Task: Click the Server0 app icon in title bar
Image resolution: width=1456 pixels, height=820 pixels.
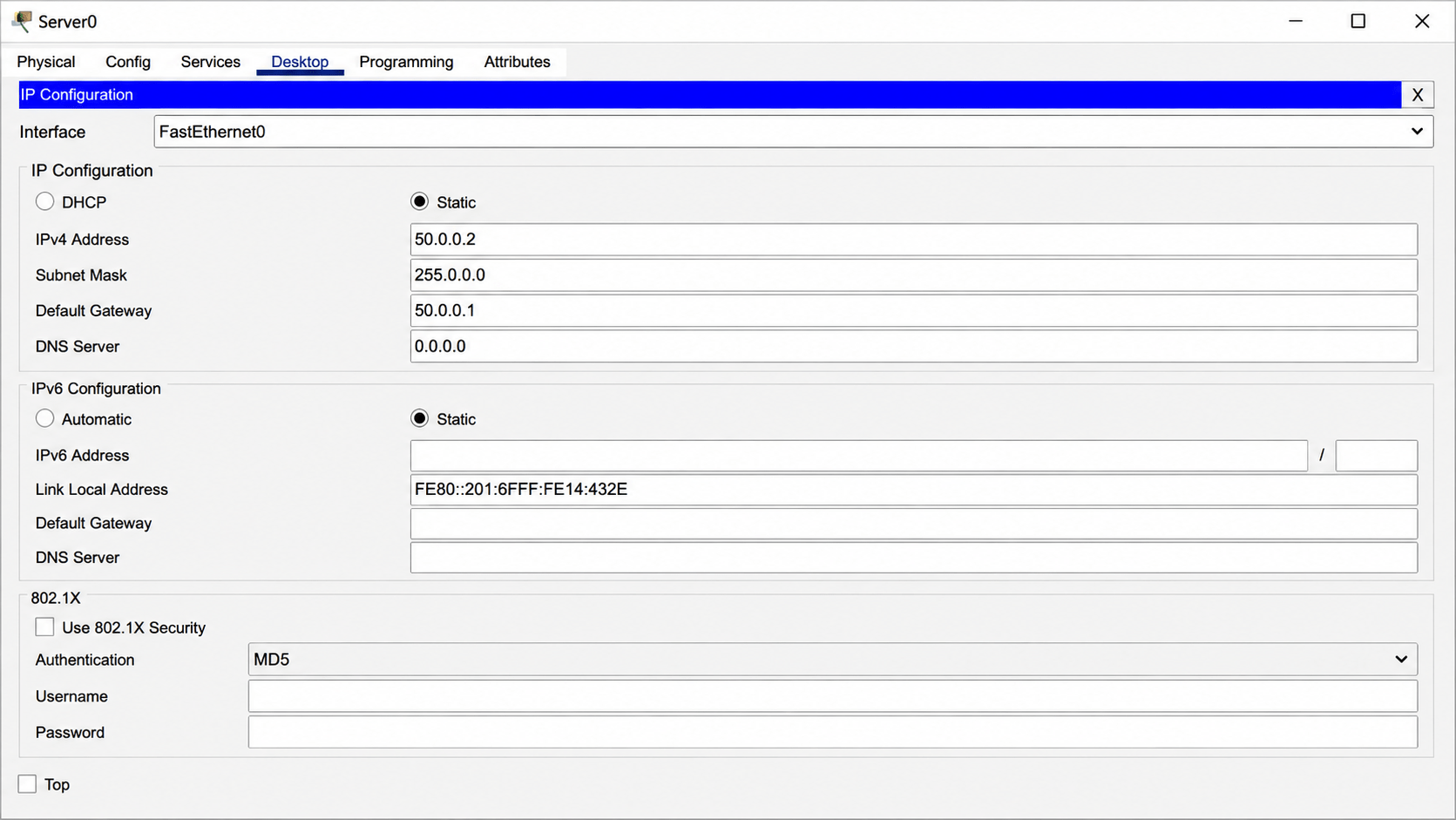Action: point(22,21)
